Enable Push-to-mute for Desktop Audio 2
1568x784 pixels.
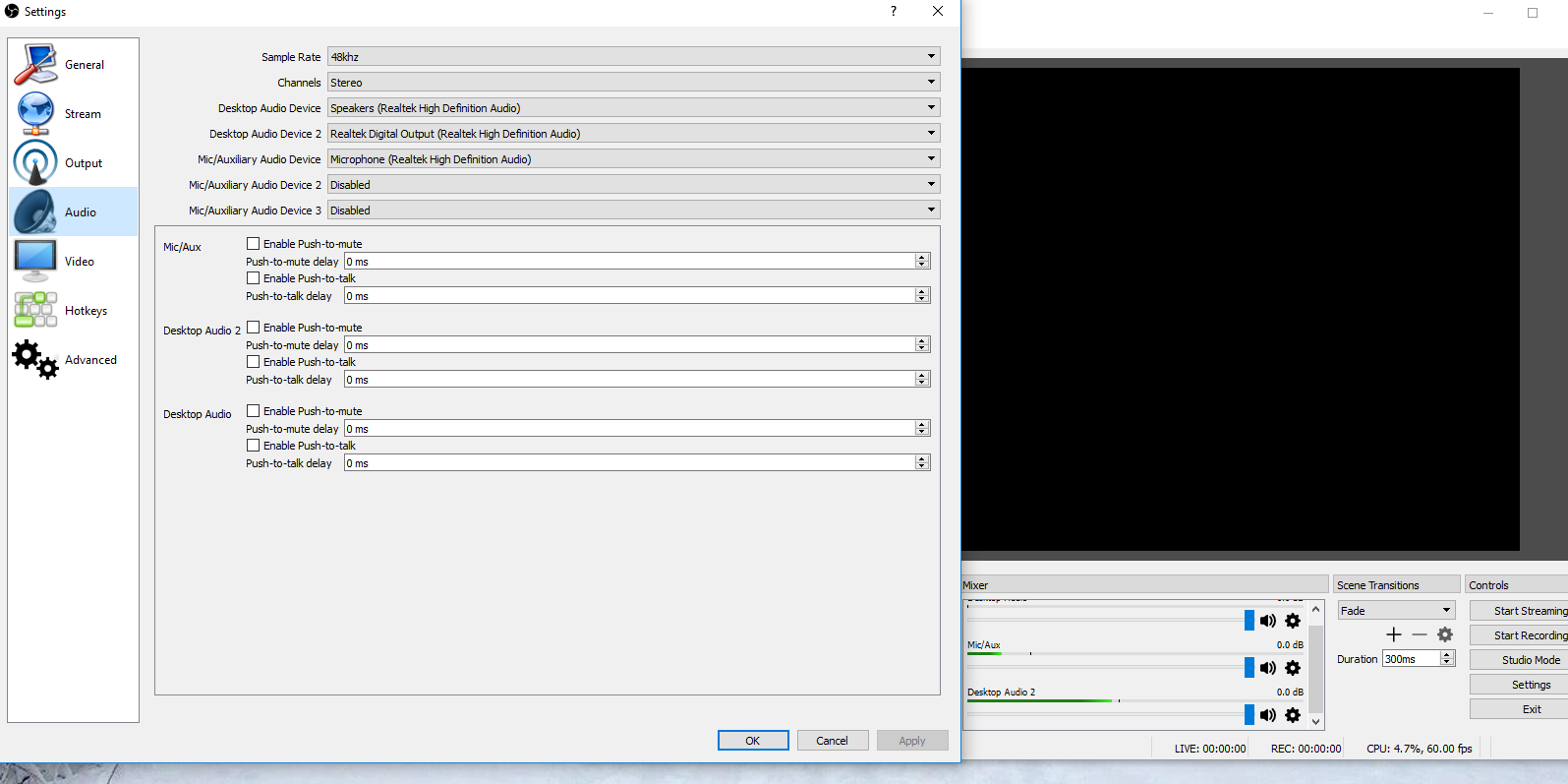tap(254, 328)
